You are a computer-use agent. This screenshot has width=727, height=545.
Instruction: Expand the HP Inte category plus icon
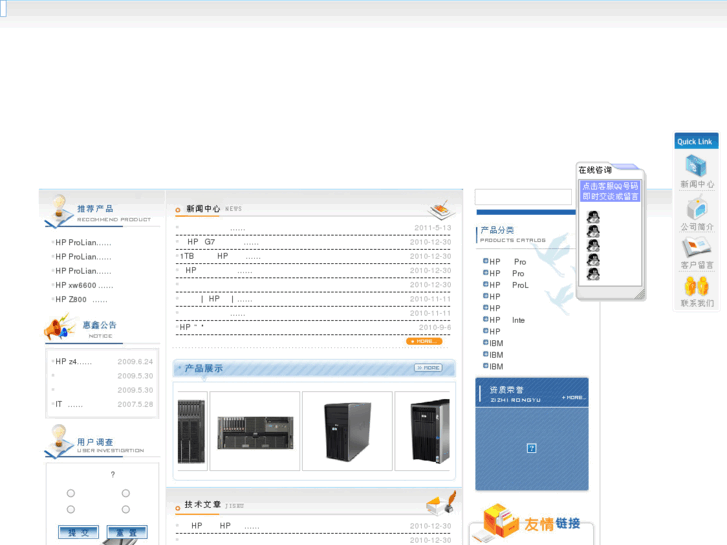click(x=485, y=319)
